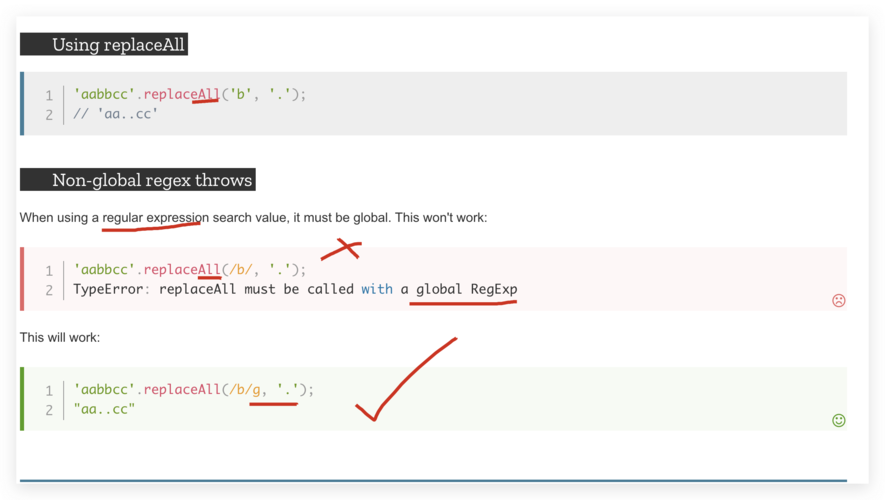Click the code line 'aabbcc'.replaceAll(/b/, '.');

click(190, 270)
